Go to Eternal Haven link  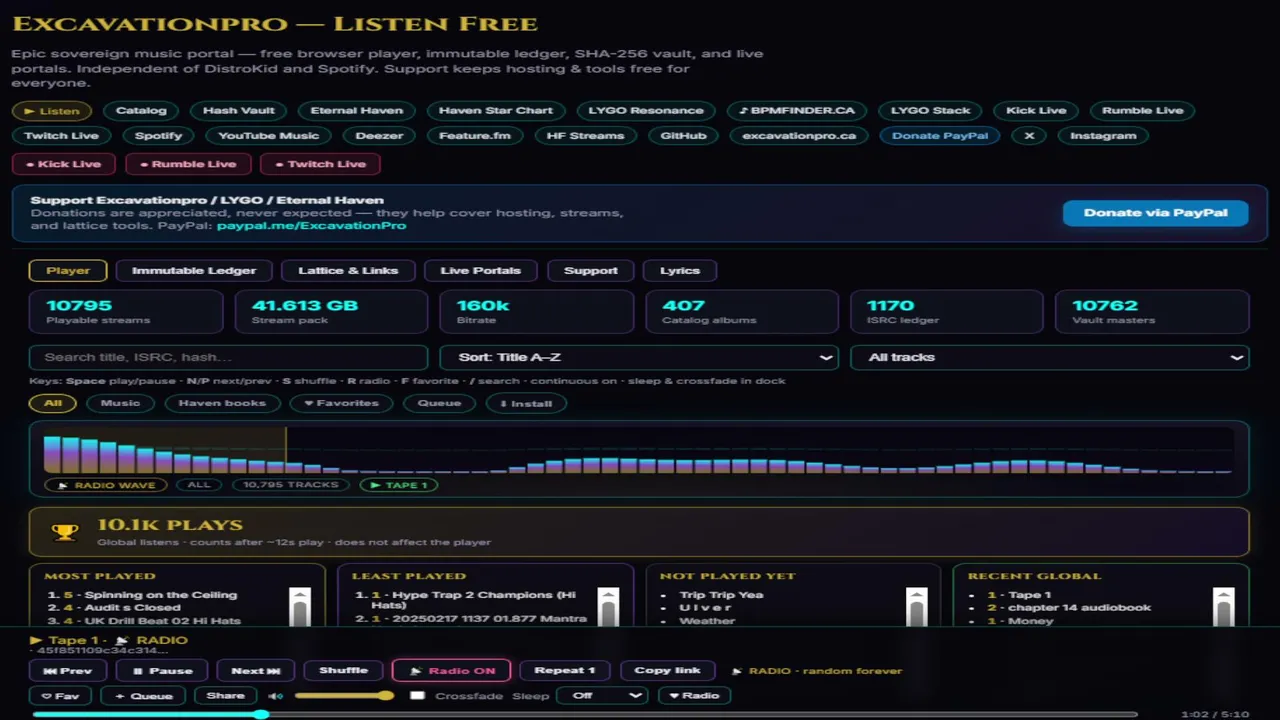[x=357, y=111]
